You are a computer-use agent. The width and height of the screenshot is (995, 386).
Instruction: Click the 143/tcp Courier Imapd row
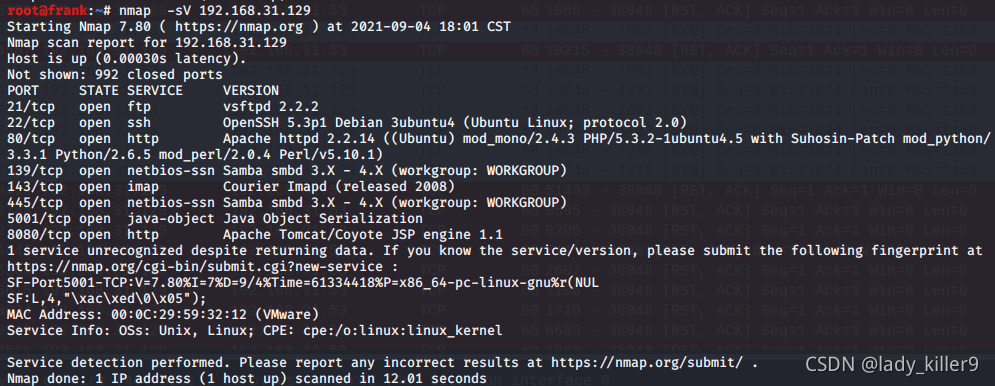[231, 186]
